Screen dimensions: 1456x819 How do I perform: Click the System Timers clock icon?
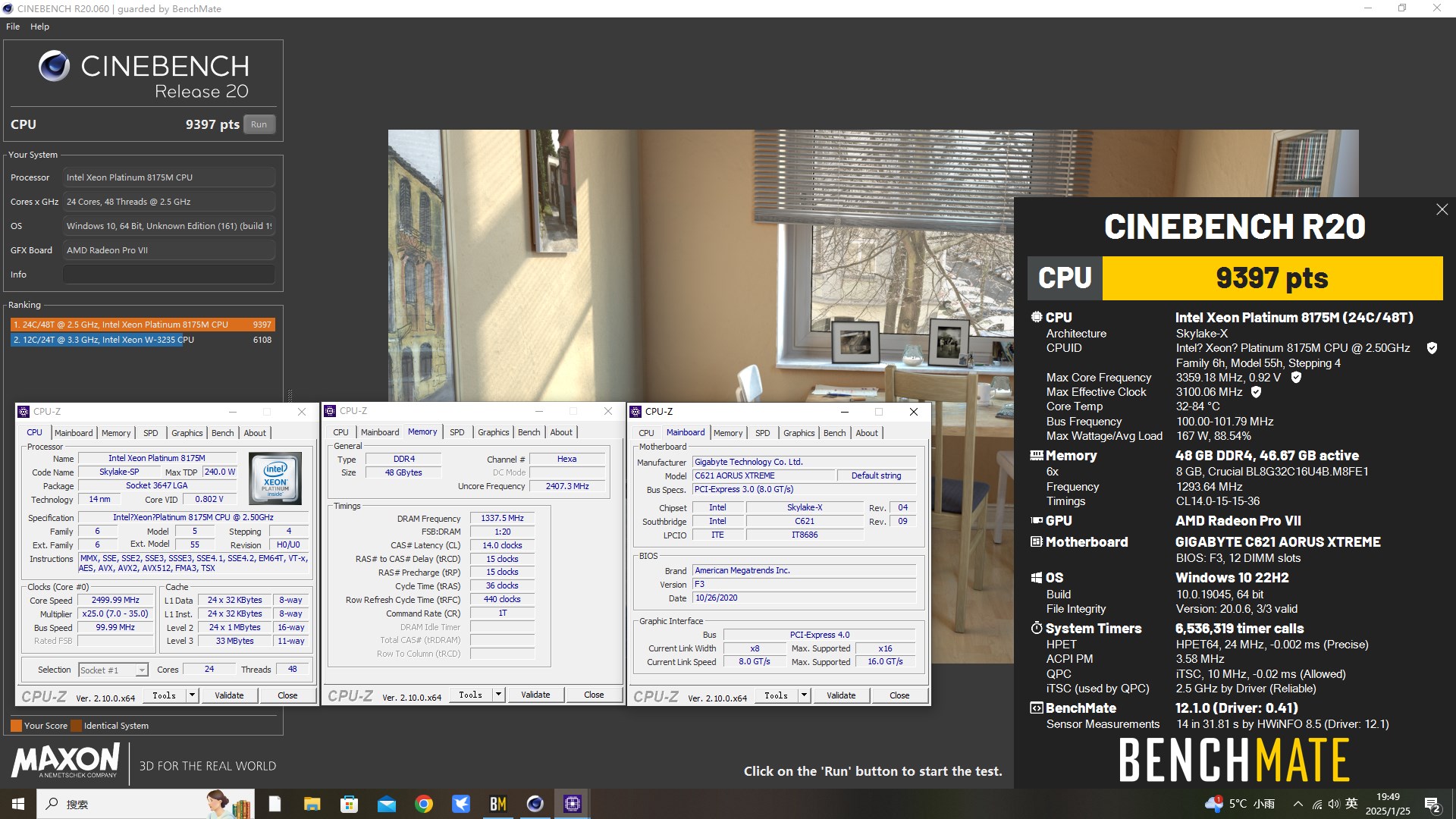point(1037,628)
